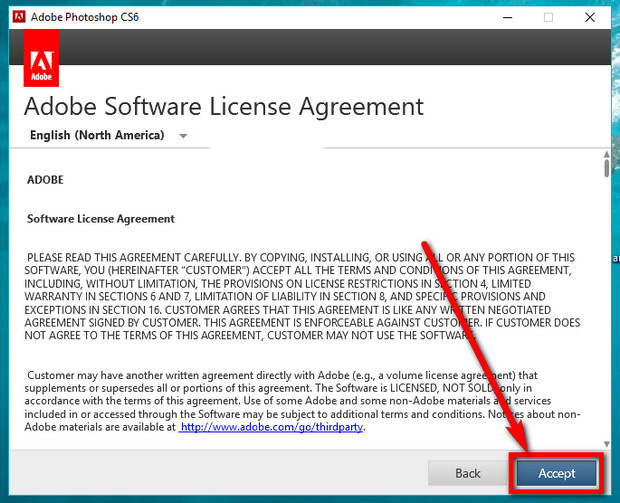The height and width of the screenshot is (503, 620).
Task: Click the license text scrollbar thumb
Action: click(x=607, y=168)
